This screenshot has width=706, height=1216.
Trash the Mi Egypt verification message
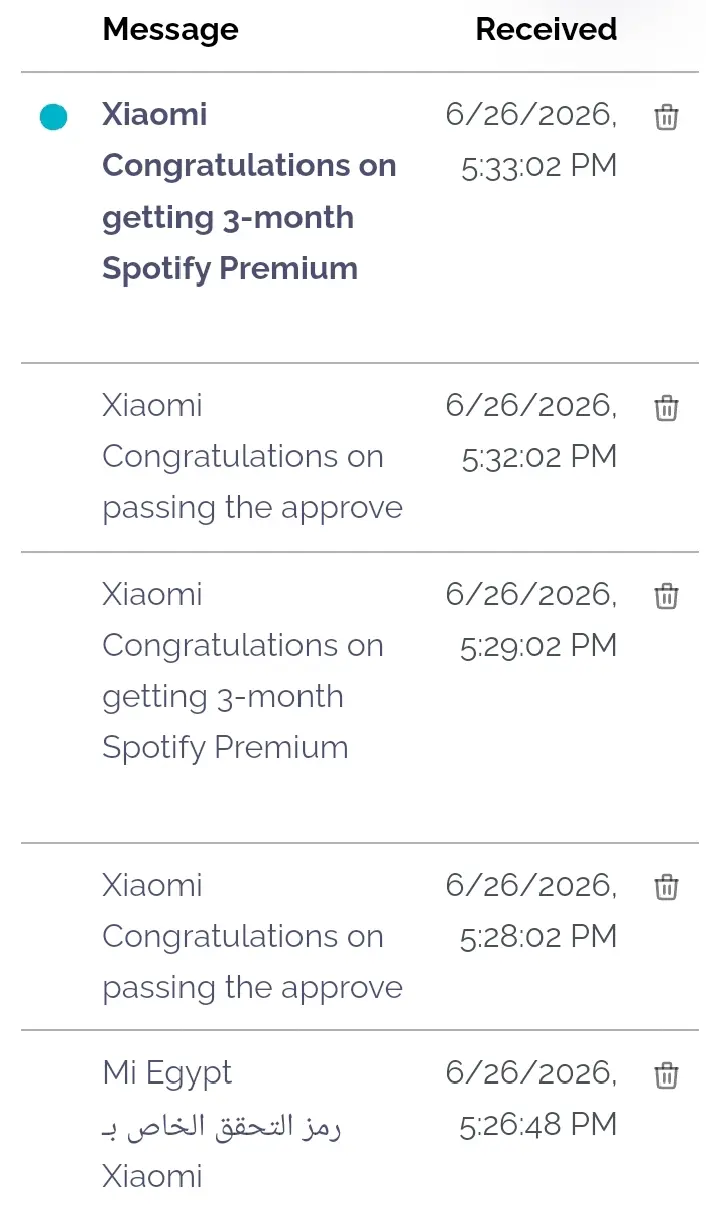tap(666, 1075)
